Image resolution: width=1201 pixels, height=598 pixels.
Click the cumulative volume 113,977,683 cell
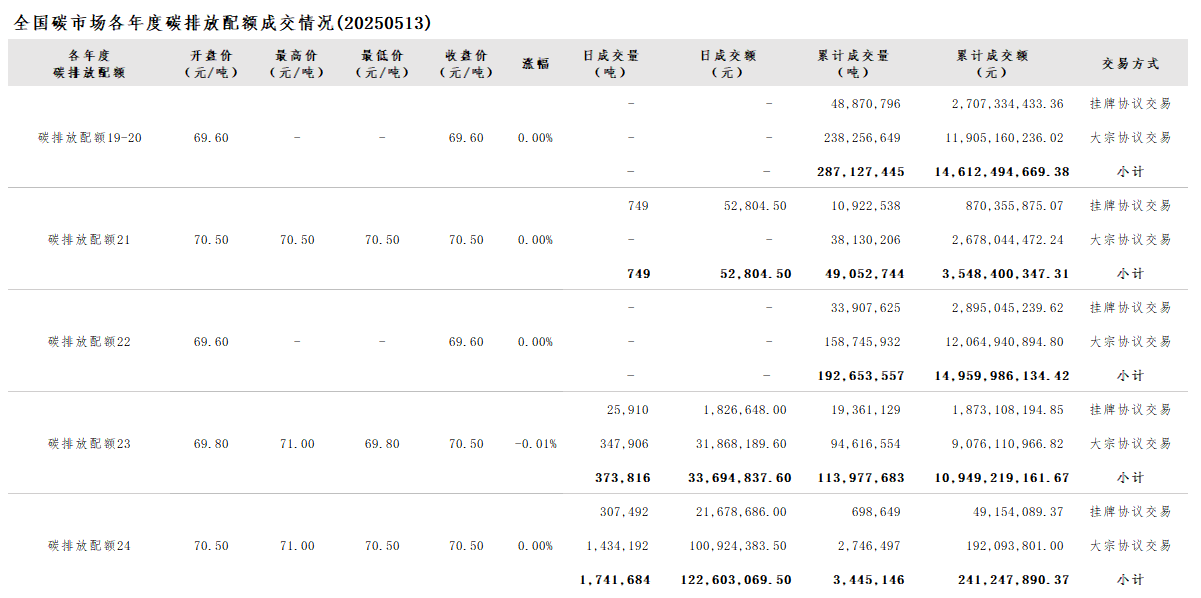(x=860, y=478)
